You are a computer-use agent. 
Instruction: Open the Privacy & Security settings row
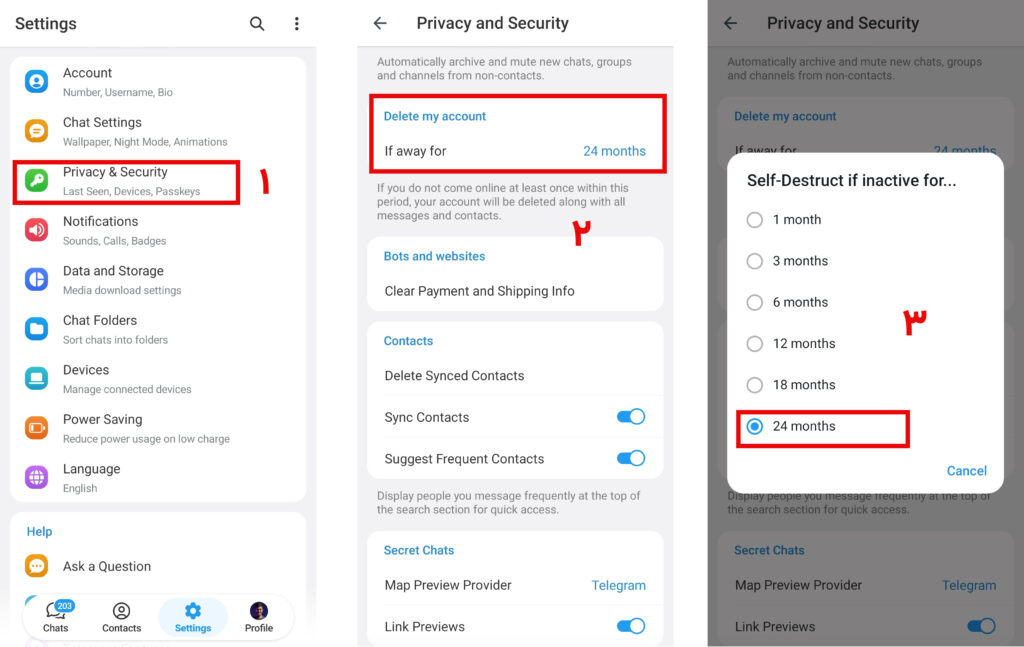[x=126, y=181]
